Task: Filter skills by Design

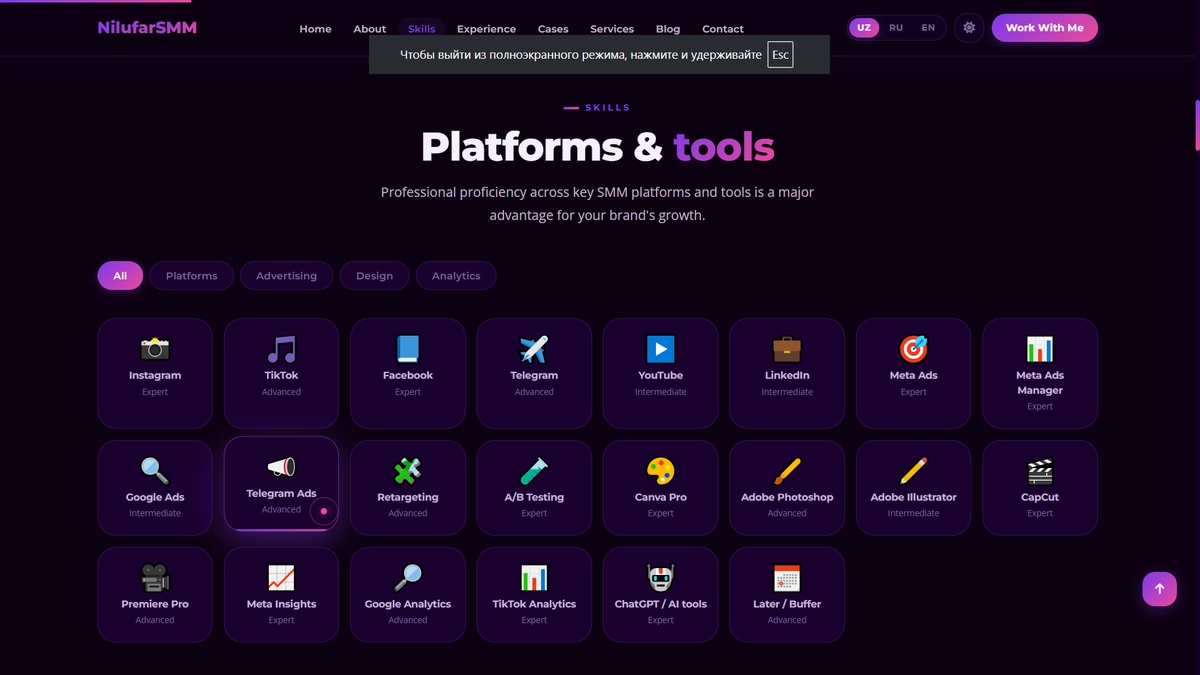Action: (x=375, y=276)
